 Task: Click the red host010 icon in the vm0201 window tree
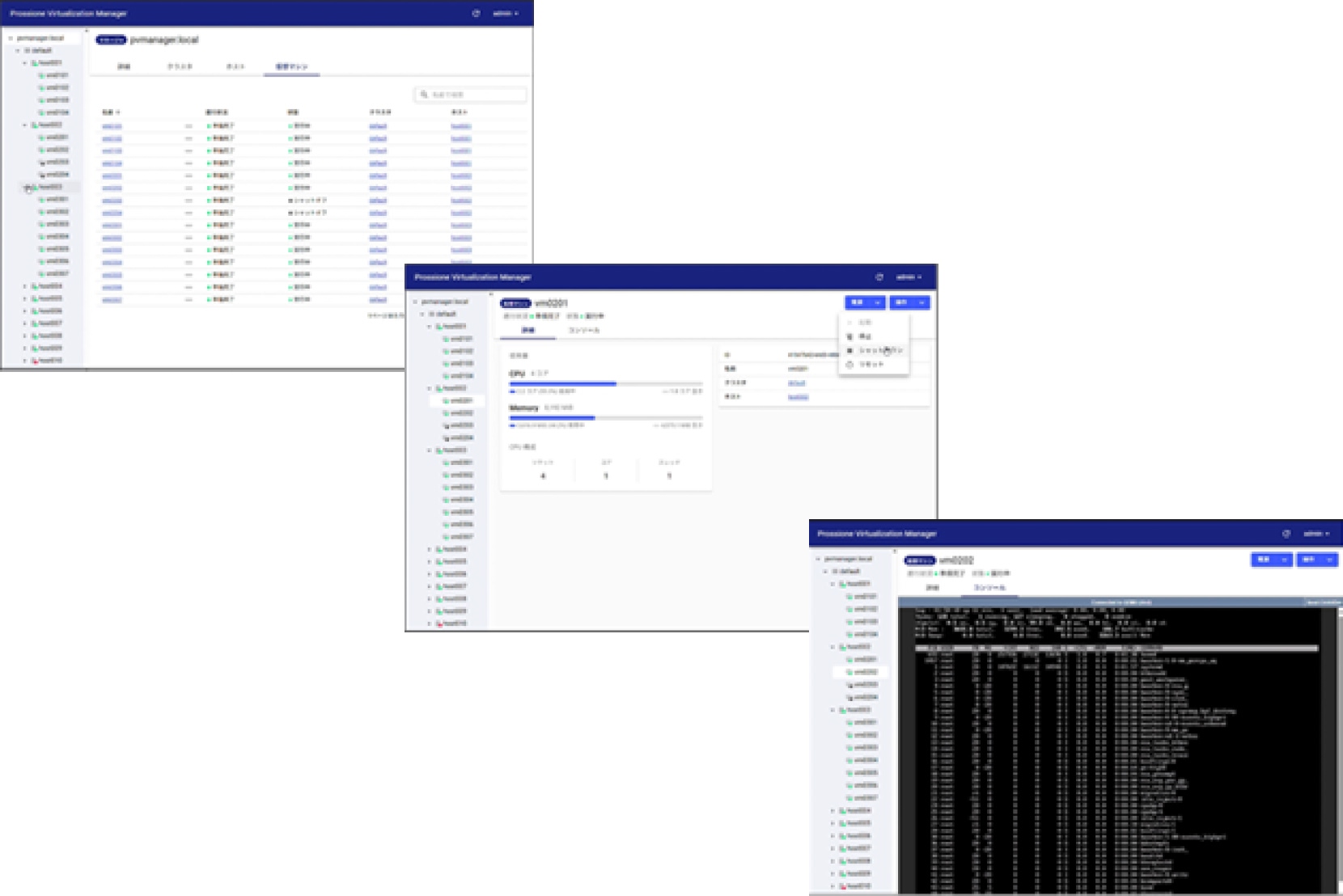click(x=438, y=623)
